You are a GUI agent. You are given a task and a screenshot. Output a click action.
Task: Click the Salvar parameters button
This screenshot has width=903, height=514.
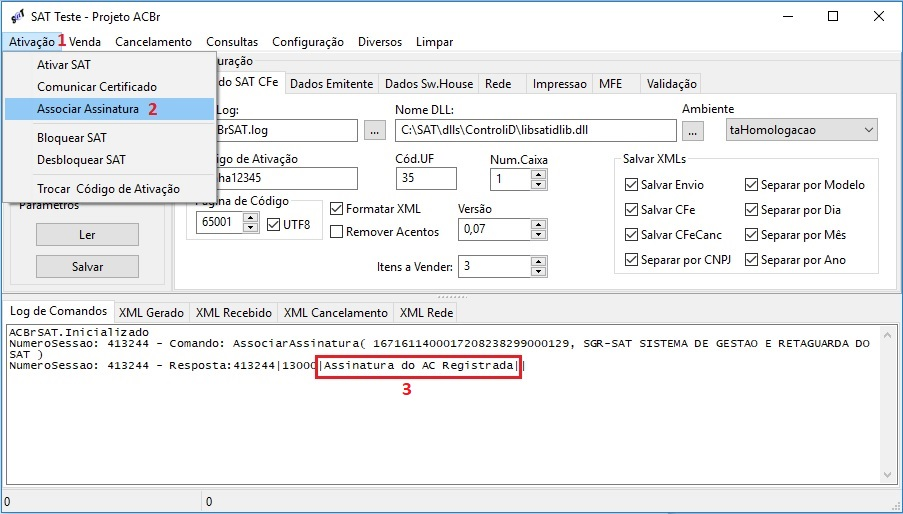click(88, 267)
